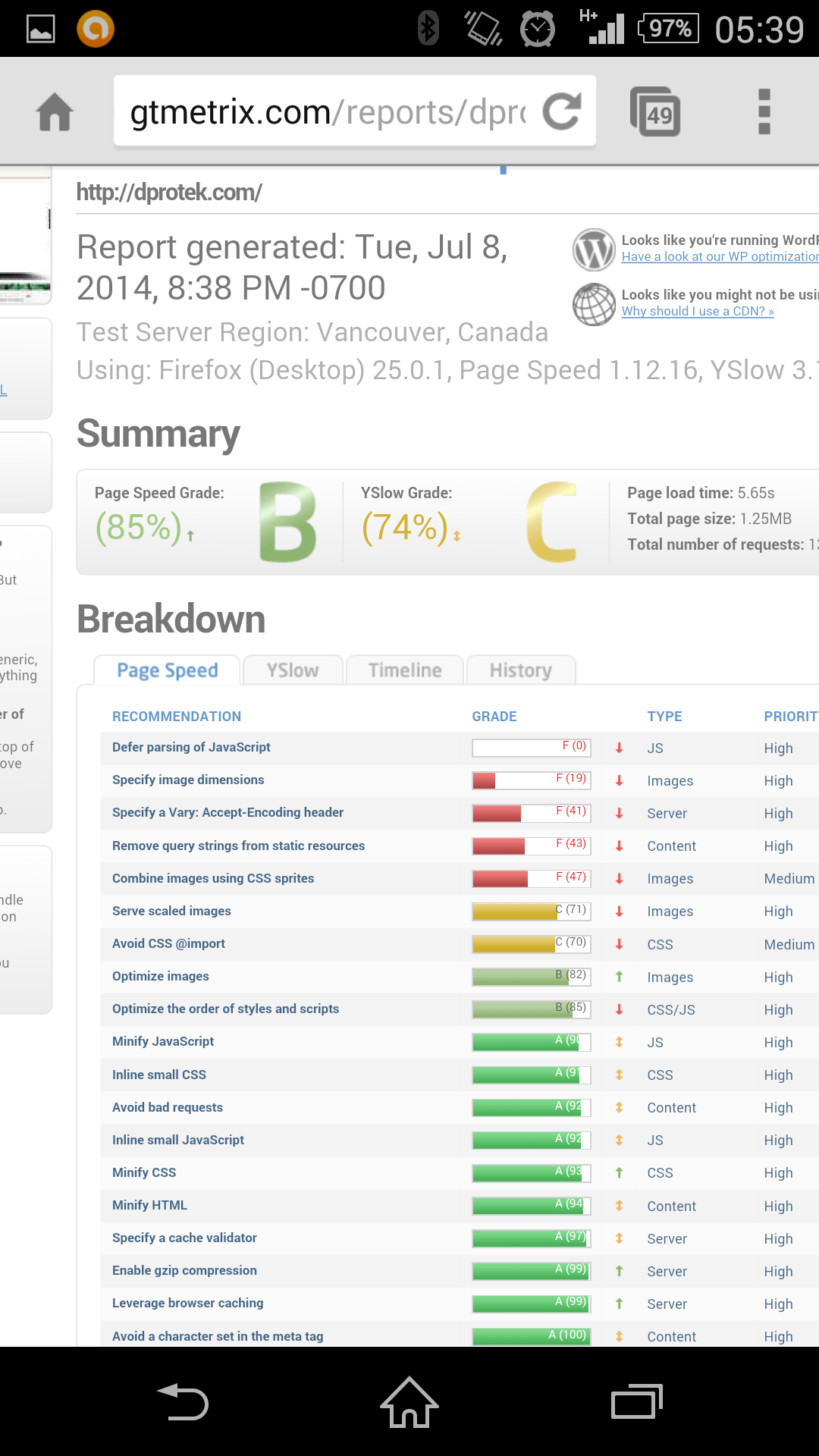Image resolution: width=819 pixels, height=1456 pixels.
Task: Open the tab switcher showing 49 tabs
Action: pyautogui.click(x=655, y=111)
